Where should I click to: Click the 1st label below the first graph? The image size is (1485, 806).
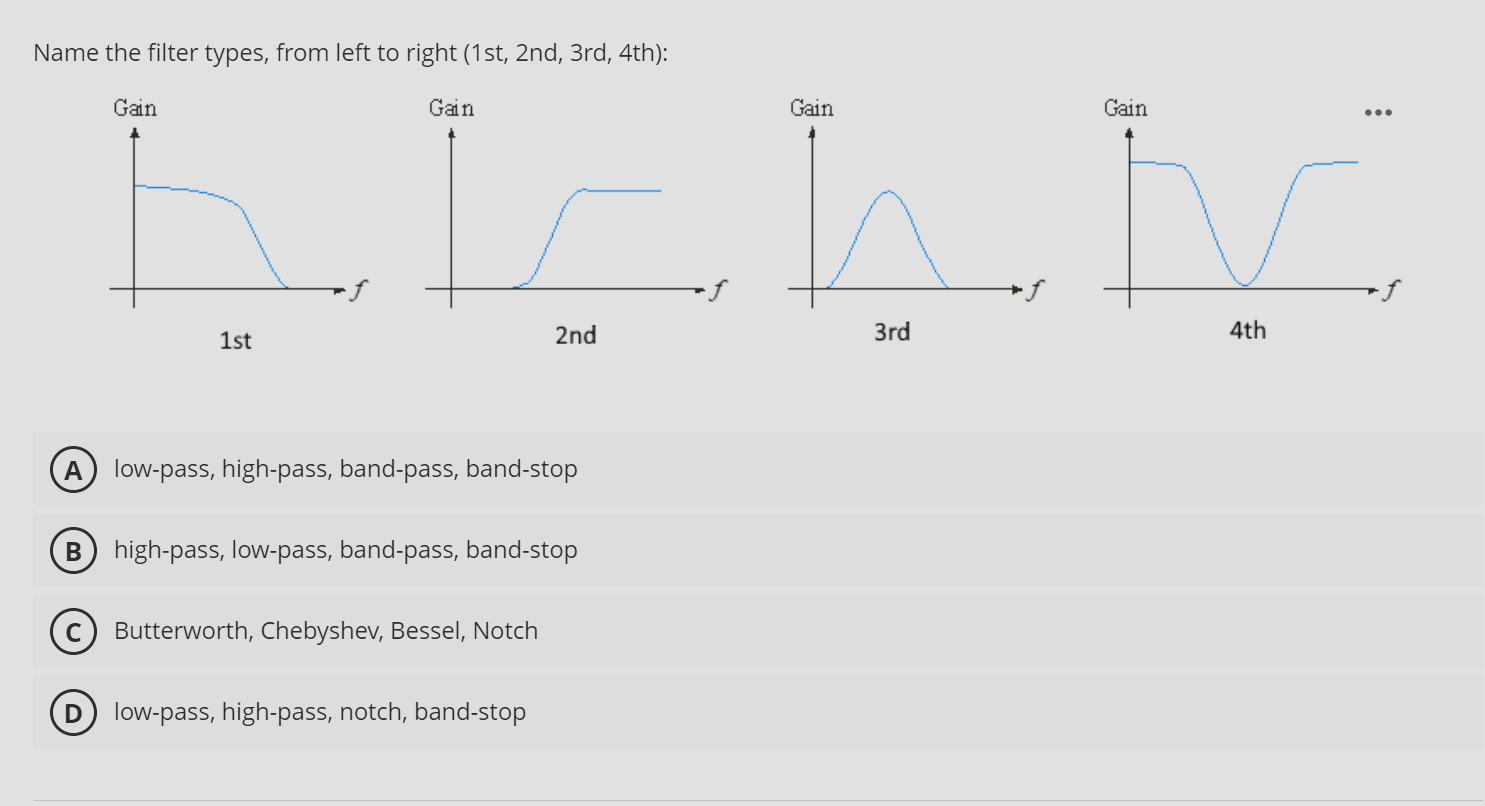pos(234,340)
